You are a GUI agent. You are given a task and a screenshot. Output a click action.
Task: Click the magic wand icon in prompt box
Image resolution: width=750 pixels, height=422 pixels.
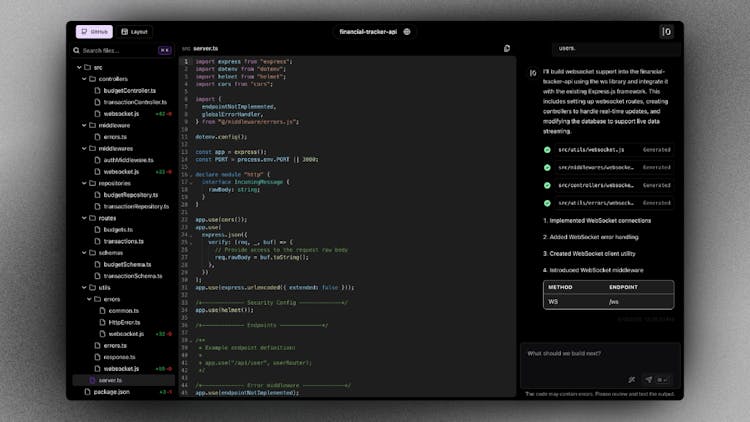coord(632,379)
